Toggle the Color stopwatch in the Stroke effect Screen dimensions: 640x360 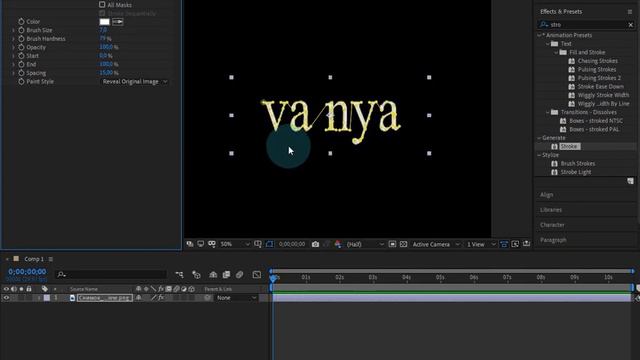[21, 22]
